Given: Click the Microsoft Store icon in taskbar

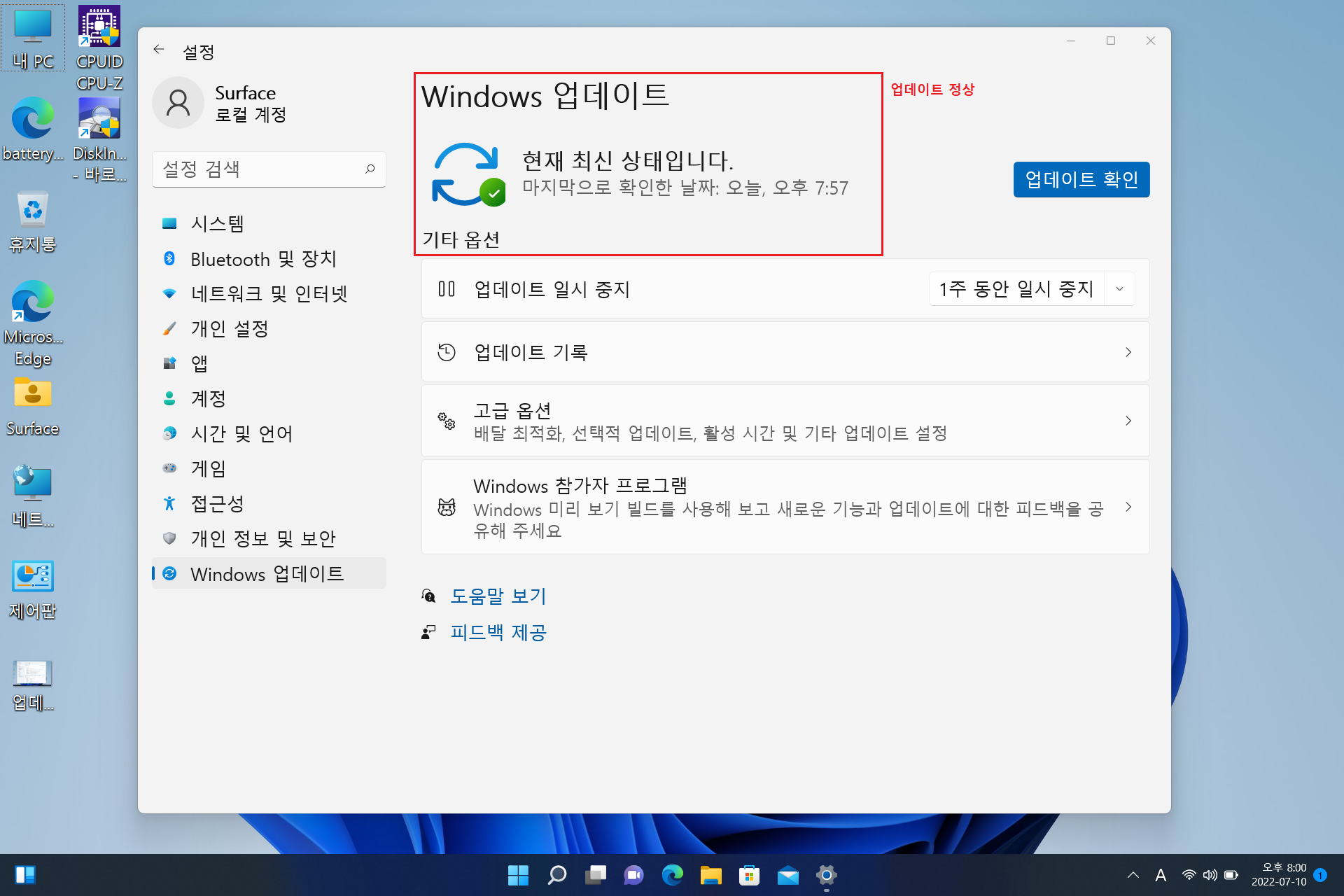Looking at the screenshot, I should [x=749, y=875].
